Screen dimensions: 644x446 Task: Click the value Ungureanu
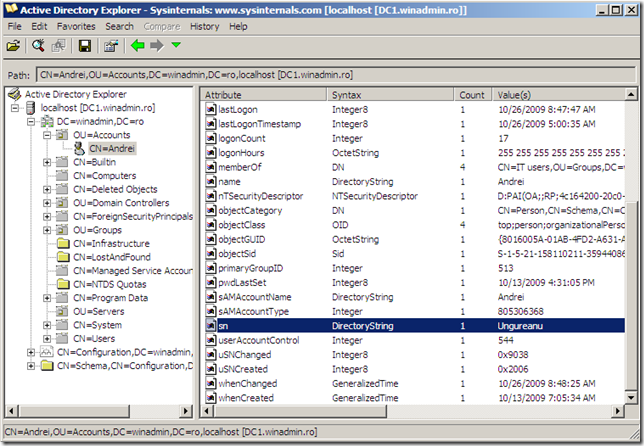click(x=520, y=326)
